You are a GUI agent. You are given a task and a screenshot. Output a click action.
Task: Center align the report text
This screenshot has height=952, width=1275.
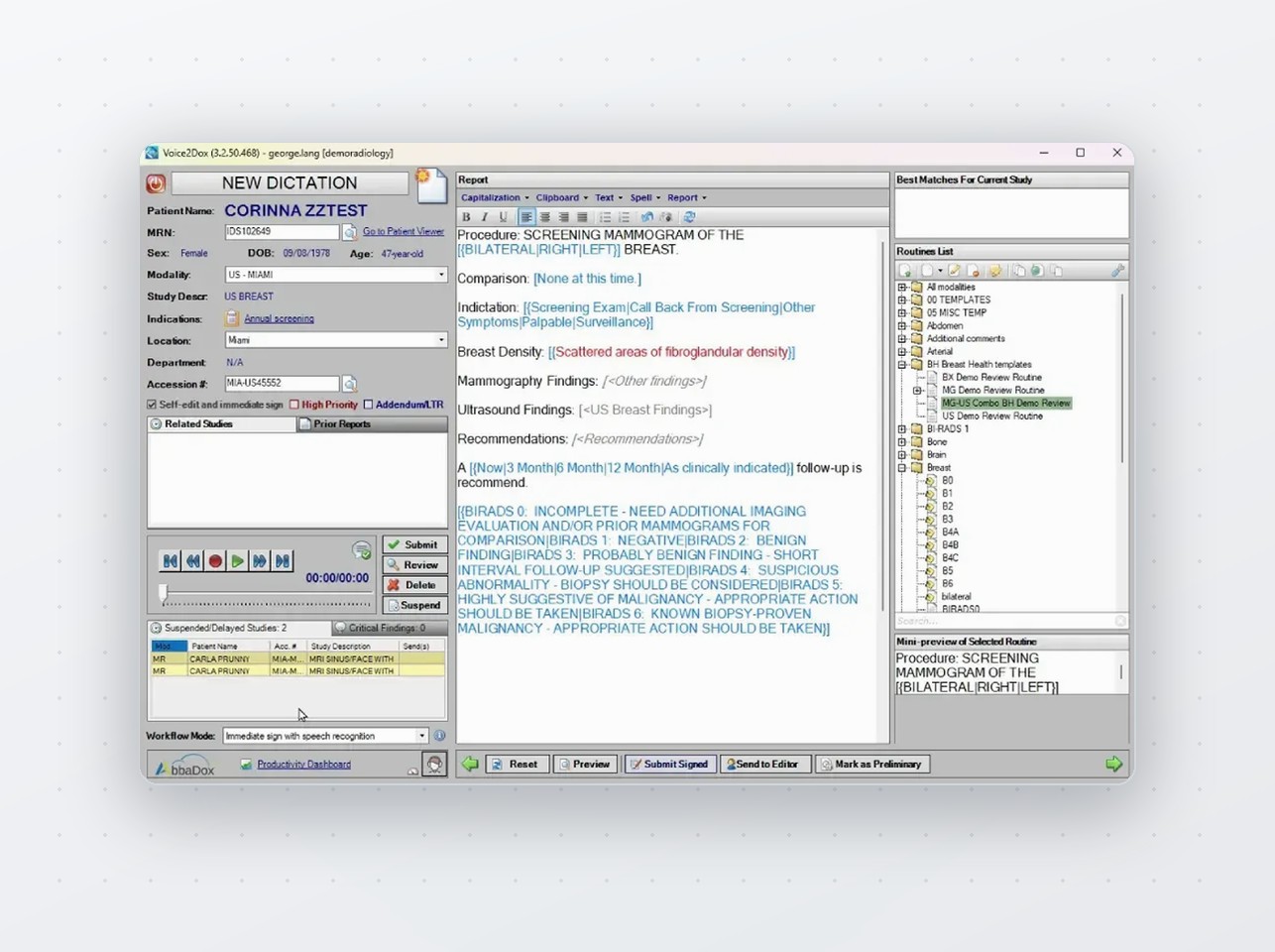point(545,217)
